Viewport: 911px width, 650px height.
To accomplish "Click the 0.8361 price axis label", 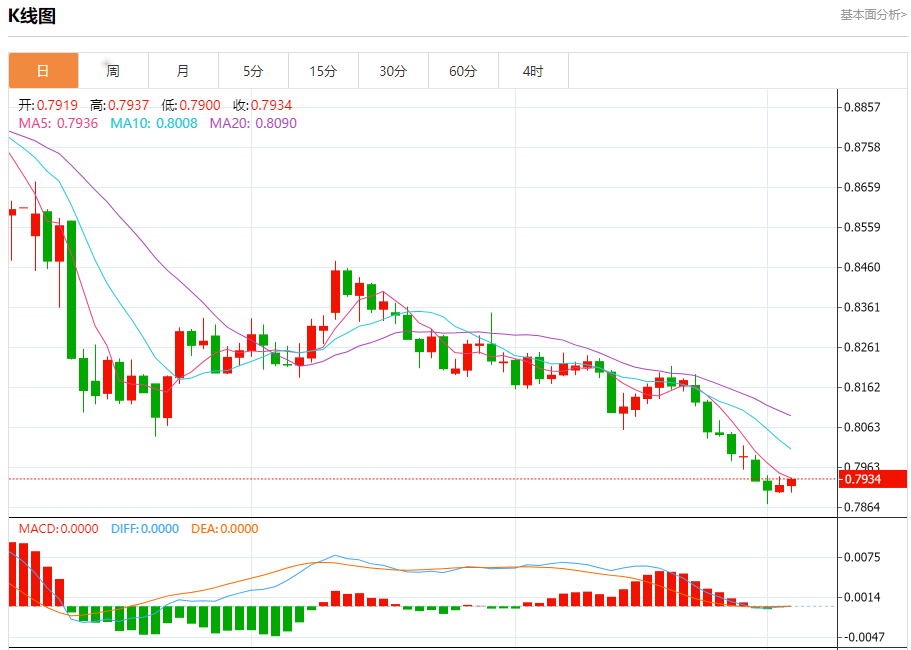I will pyautogui.click(x=862, y=307).
